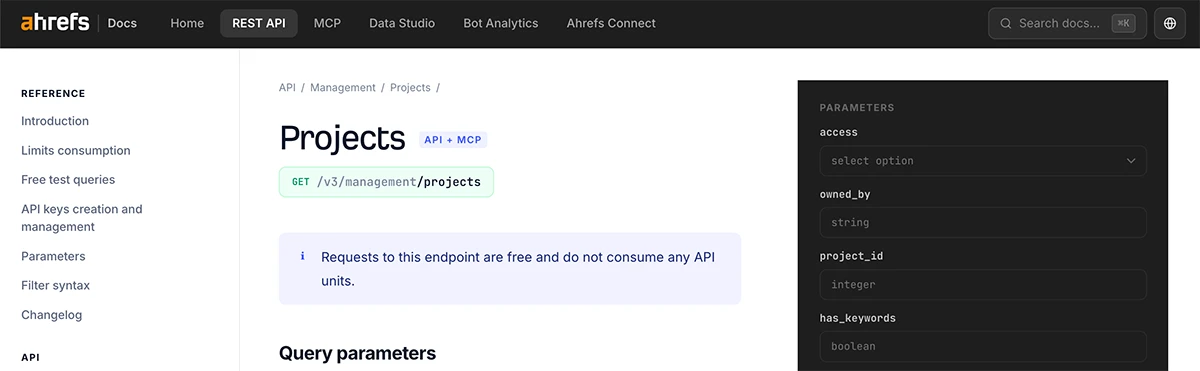This screenshot has height=371, width=1200.
Task: Click the project_id integer field
Action: pyautogui.click(x=982, y=285)
